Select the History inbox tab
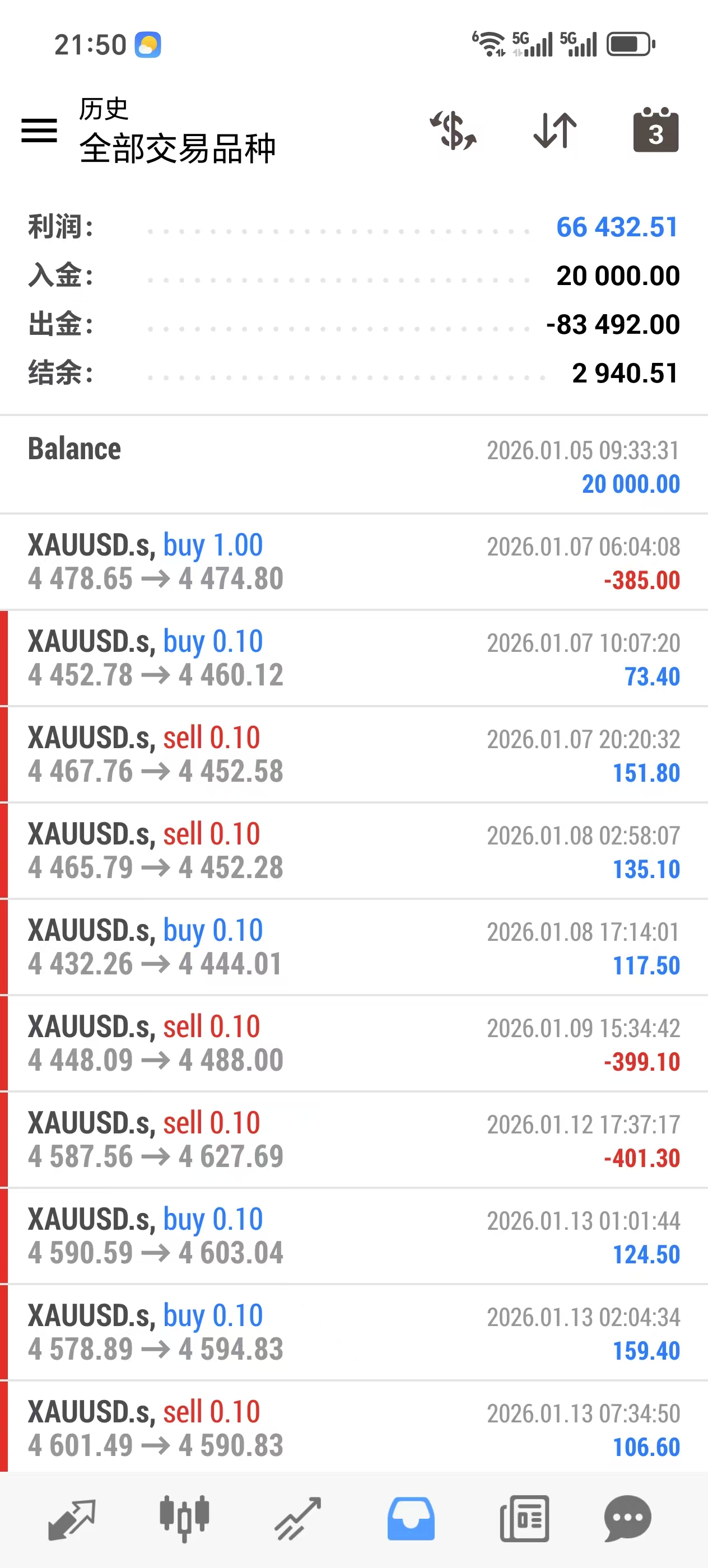Screen dimensions: 708x1568 click(411, 1519)
